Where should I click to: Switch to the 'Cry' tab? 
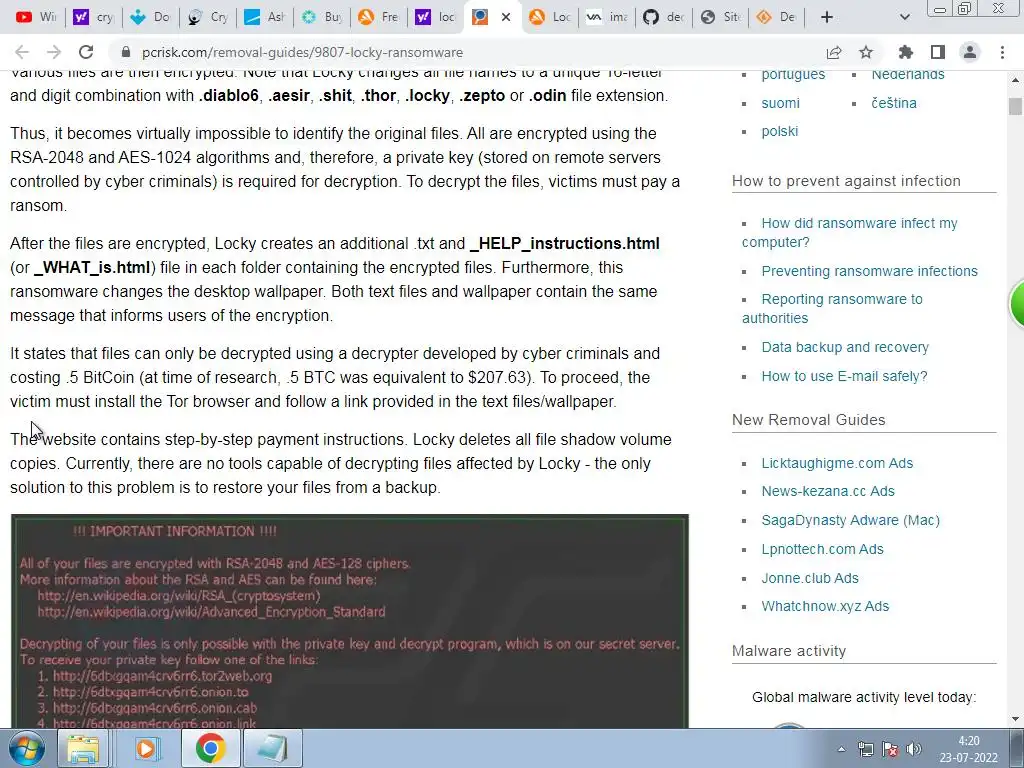click(x=207, y=17)
